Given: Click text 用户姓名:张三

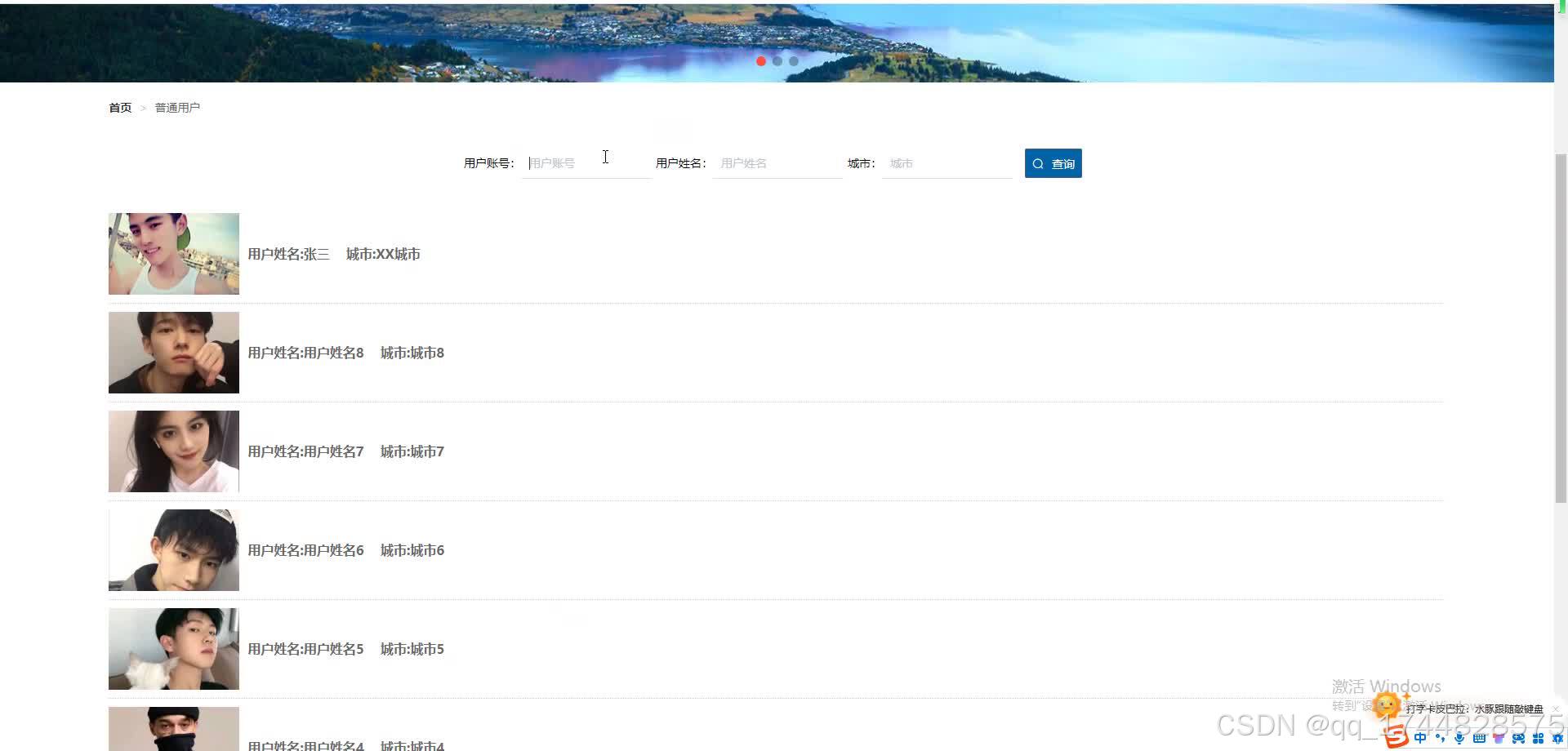Looking at the screenshot, I should (x=288, y=254).
